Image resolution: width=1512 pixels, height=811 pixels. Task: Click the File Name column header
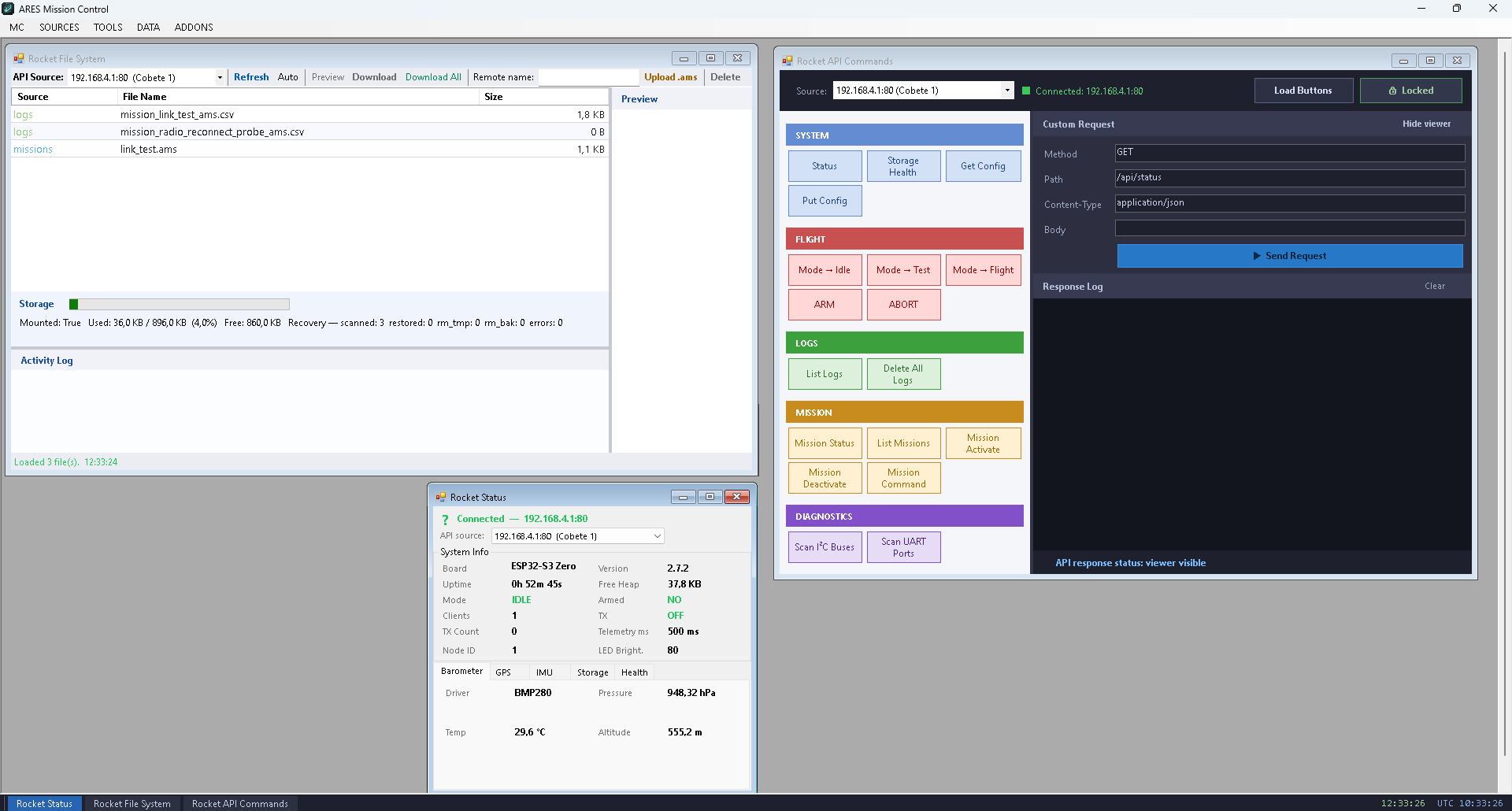click(298, 97)
